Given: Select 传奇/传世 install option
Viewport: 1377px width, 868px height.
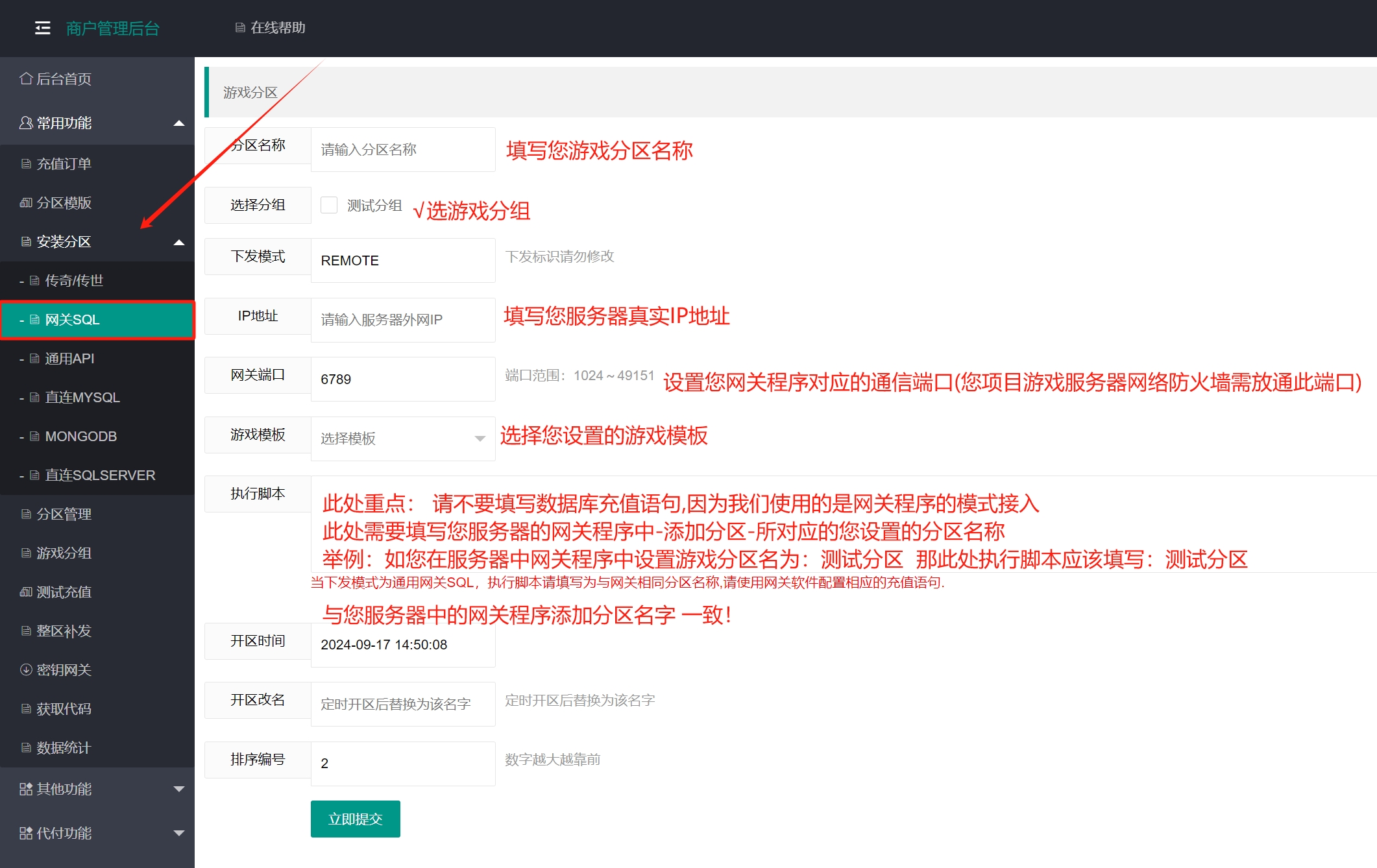Looking at the screenshot, I should [97, 280].
